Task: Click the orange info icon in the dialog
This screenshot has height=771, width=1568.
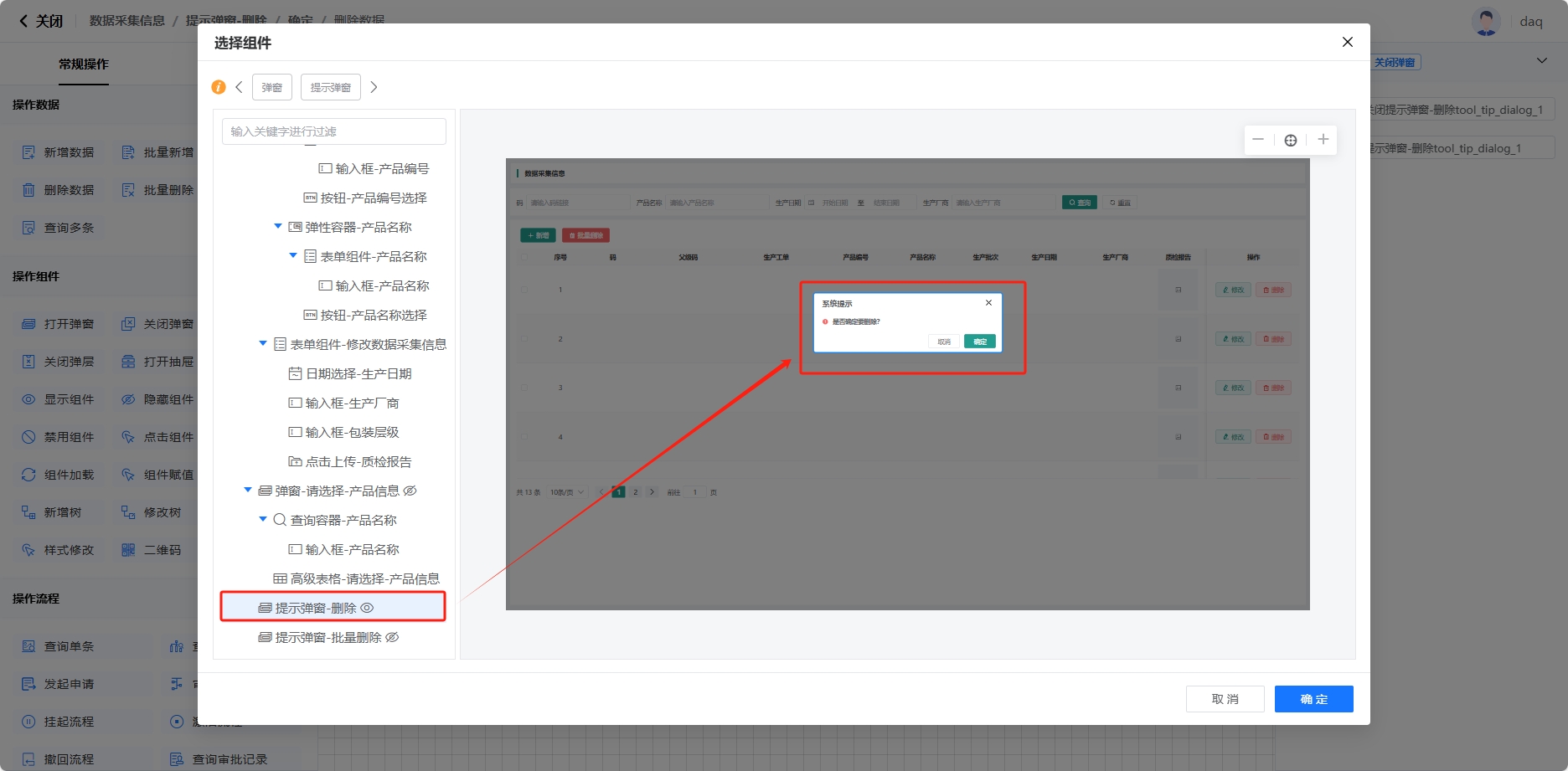Action: pyautogui.click(x=219, y=87)
